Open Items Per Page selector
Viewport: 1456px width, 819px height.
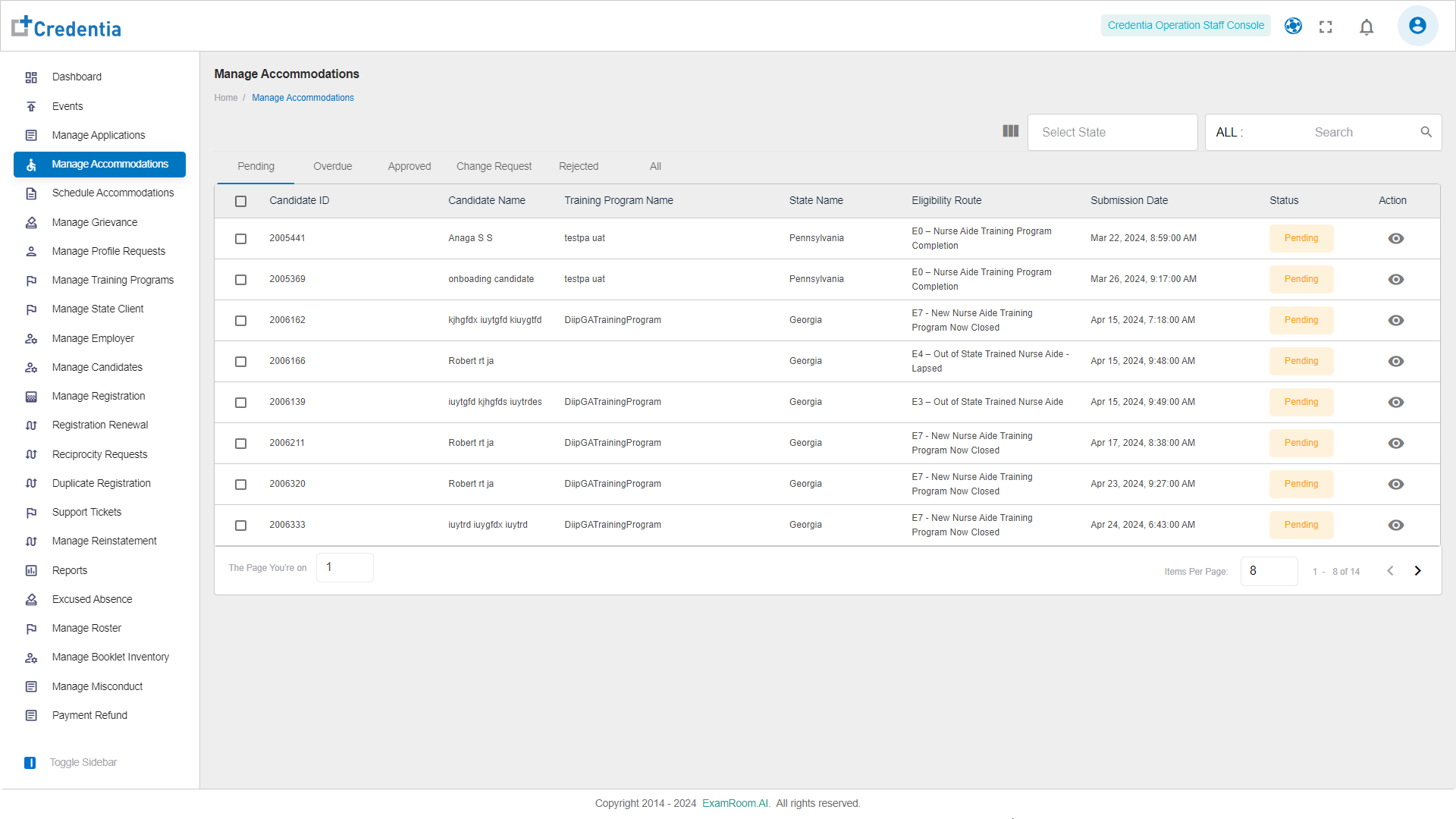tap(1269, 571)
